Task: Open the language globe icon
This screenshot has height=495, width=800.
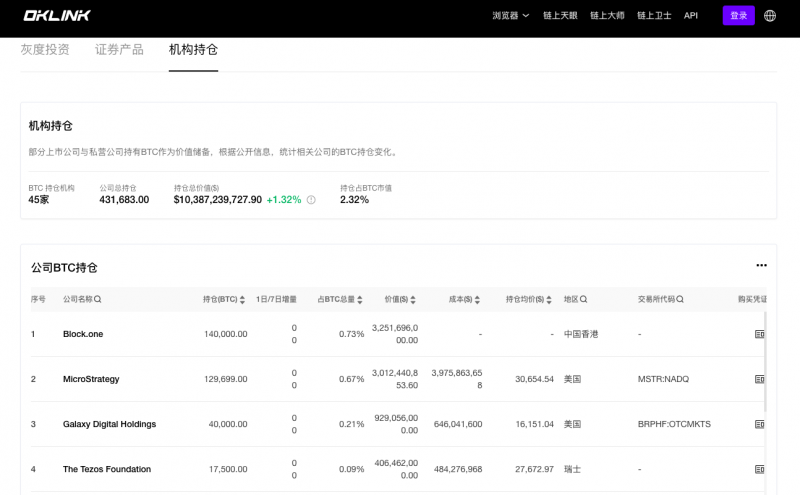Action: pyautogui.click(x=770, y=16)
